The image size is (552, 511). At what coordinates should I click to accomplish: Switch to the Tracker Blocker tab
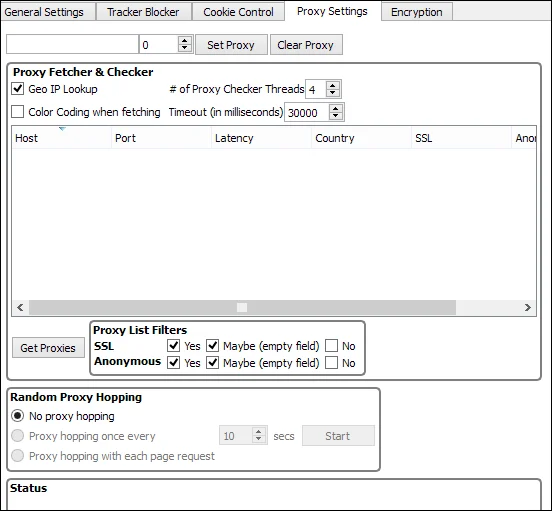pyautogui.click(x=143, y=12)
